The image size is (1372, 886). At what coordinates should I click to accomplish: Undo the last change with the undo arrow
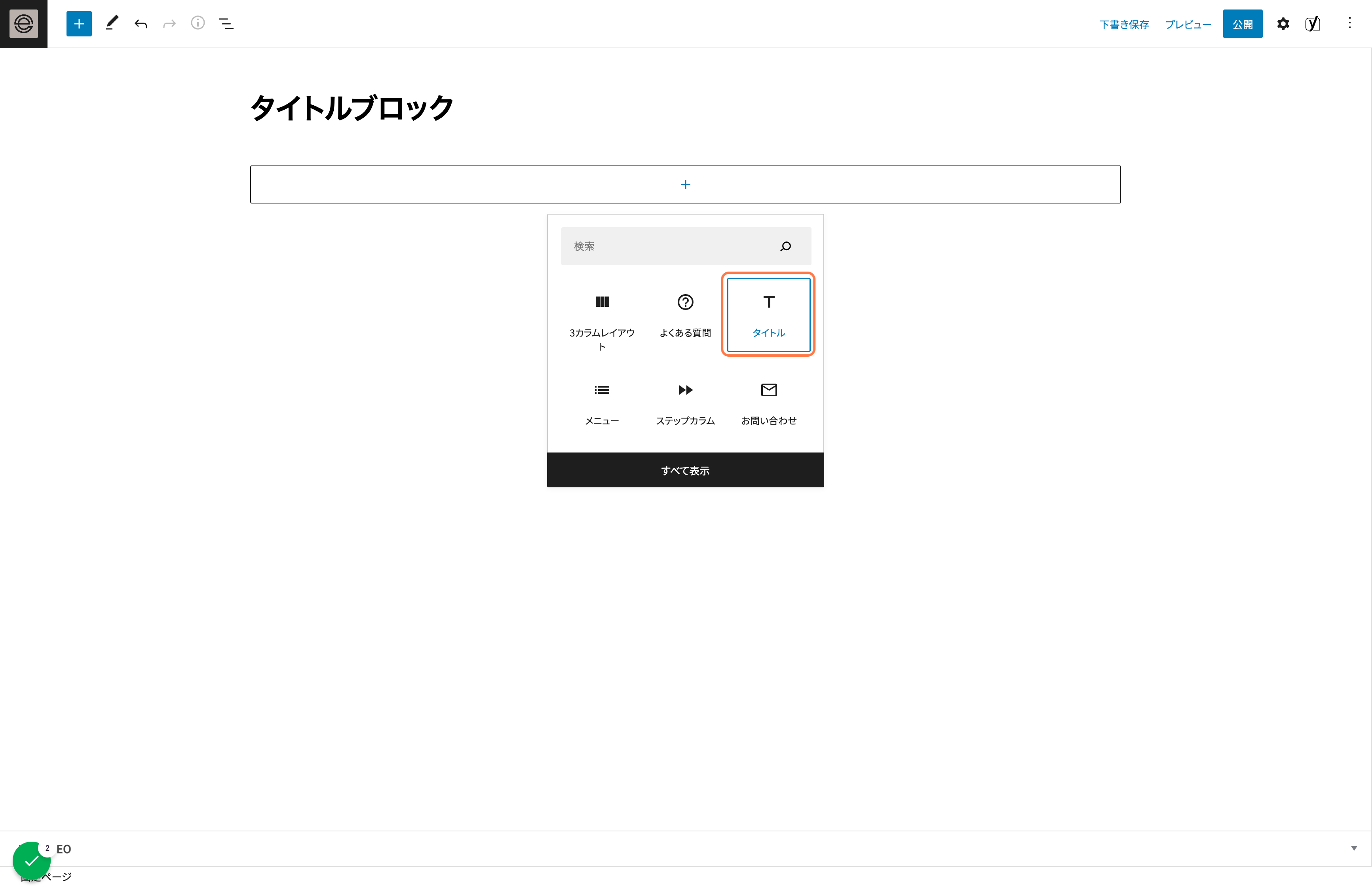tap(141, 24)
